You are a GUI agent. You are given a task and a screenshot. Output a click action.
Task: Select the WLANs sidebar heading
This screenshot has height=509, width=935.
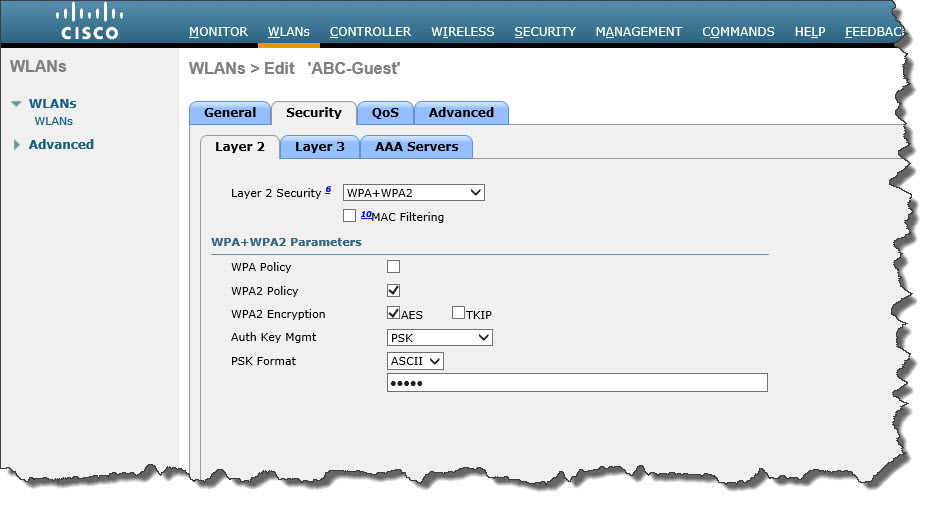(x=52, y=104)
